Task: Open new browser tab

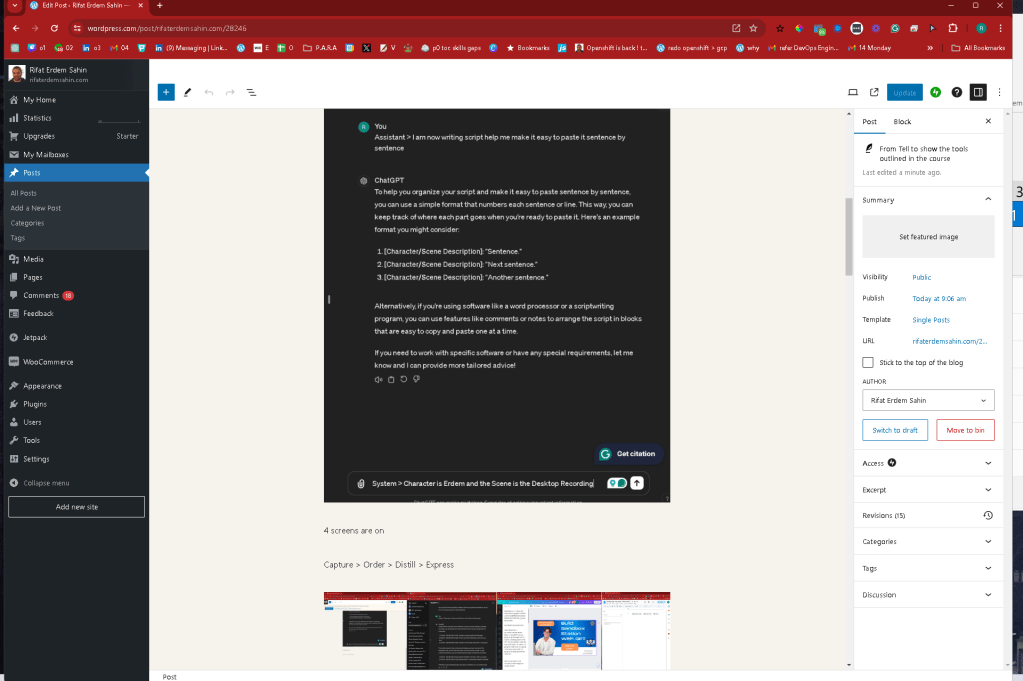Action: tap(160, 5)
